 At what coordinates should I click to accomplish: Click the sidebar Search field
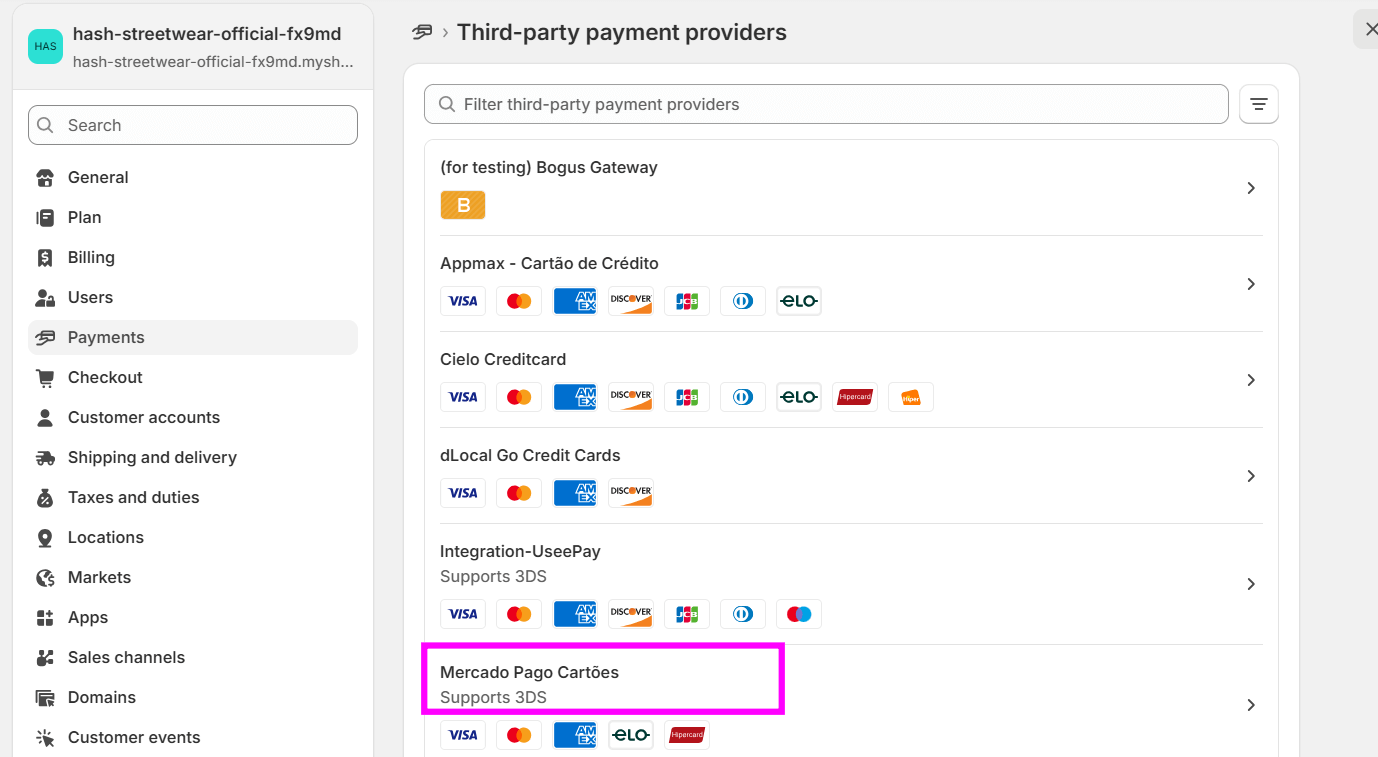(x=193, y=125)
